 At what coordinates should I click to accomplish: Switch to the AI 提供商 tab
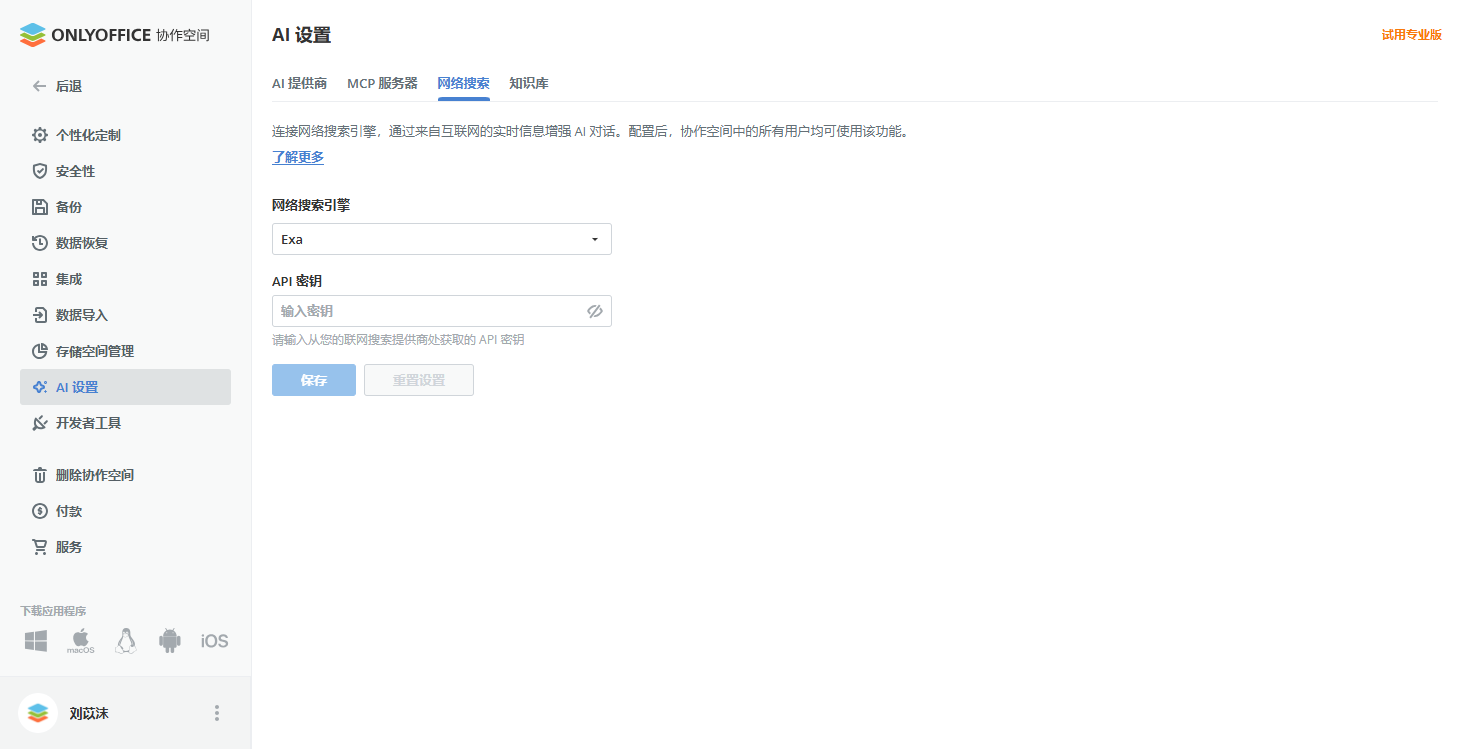coord(299,83)
